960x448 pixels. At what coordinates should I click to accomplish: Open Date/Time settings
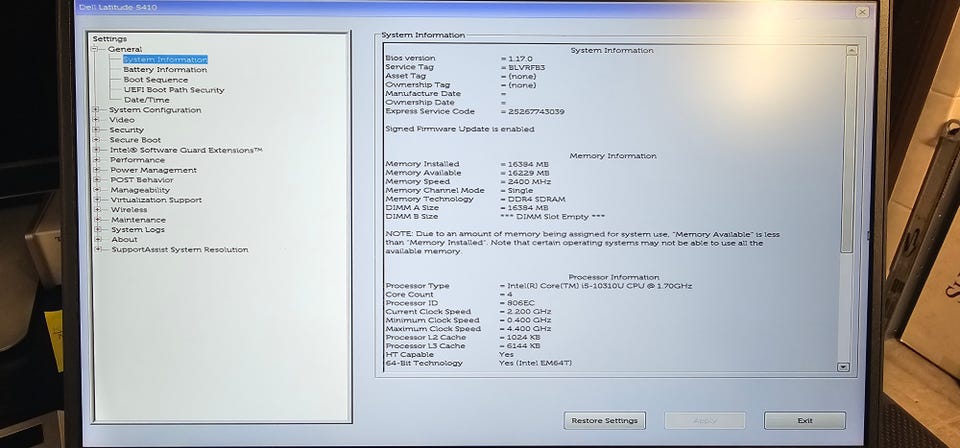click(x=147, y=100)
